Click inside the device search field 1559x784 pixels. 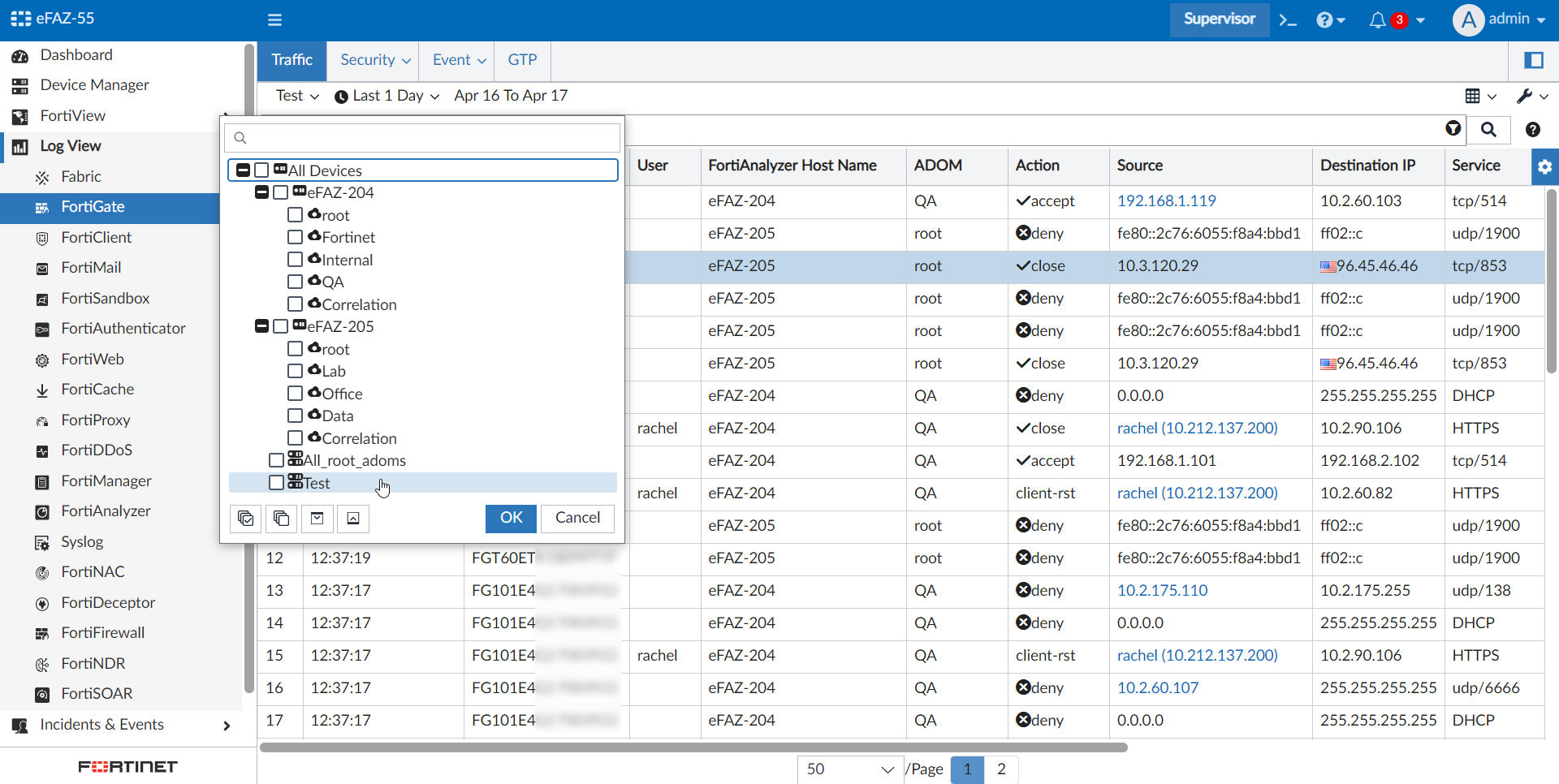pos(422,137)
